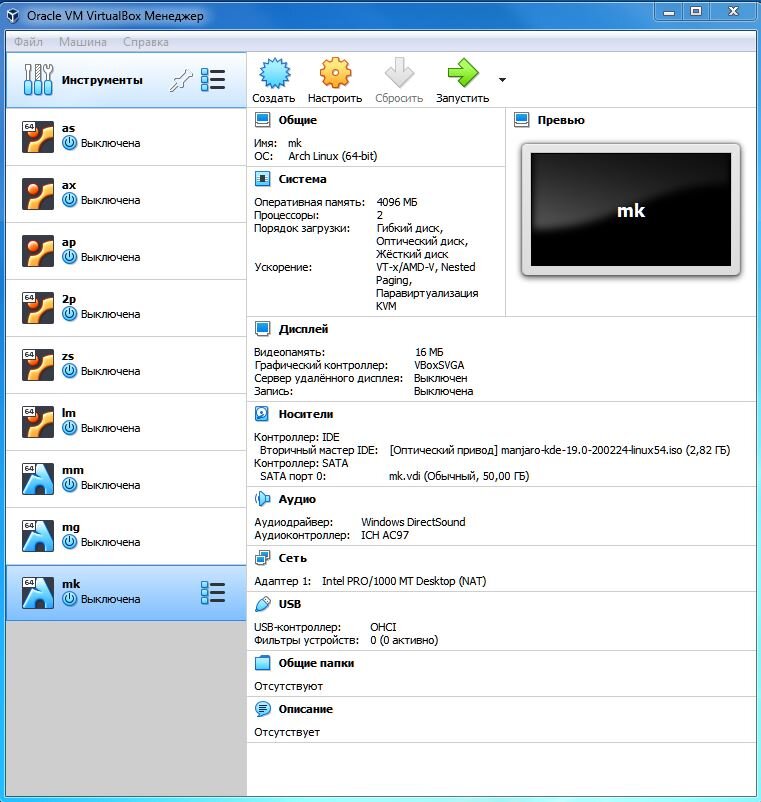Open USB section header link

289,604
